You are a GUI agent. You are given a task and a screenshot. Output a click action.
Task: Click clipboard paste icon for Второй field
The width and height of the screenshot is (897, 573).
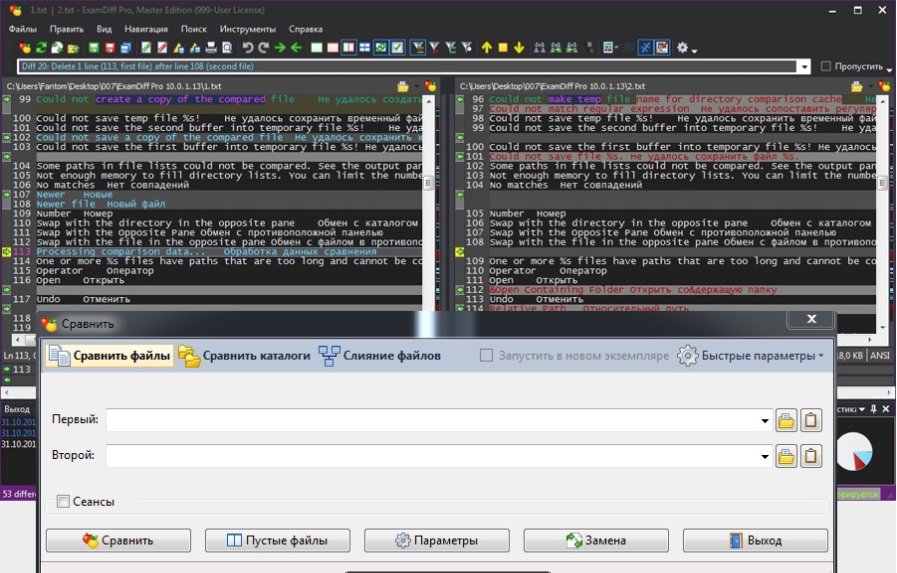[x=811, y=456]
